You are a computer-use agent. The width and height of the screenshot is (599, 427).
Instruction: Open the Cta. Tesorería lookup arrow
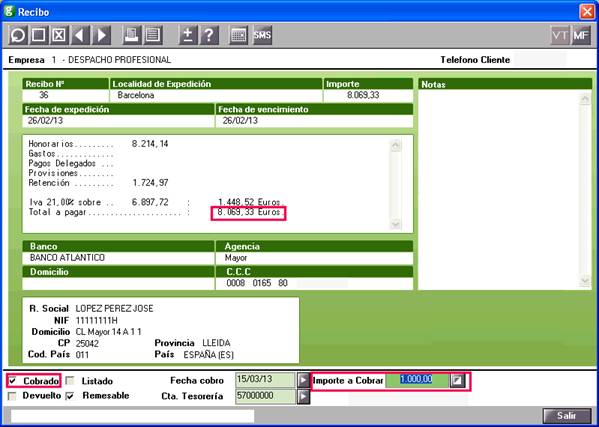point(303,396)
